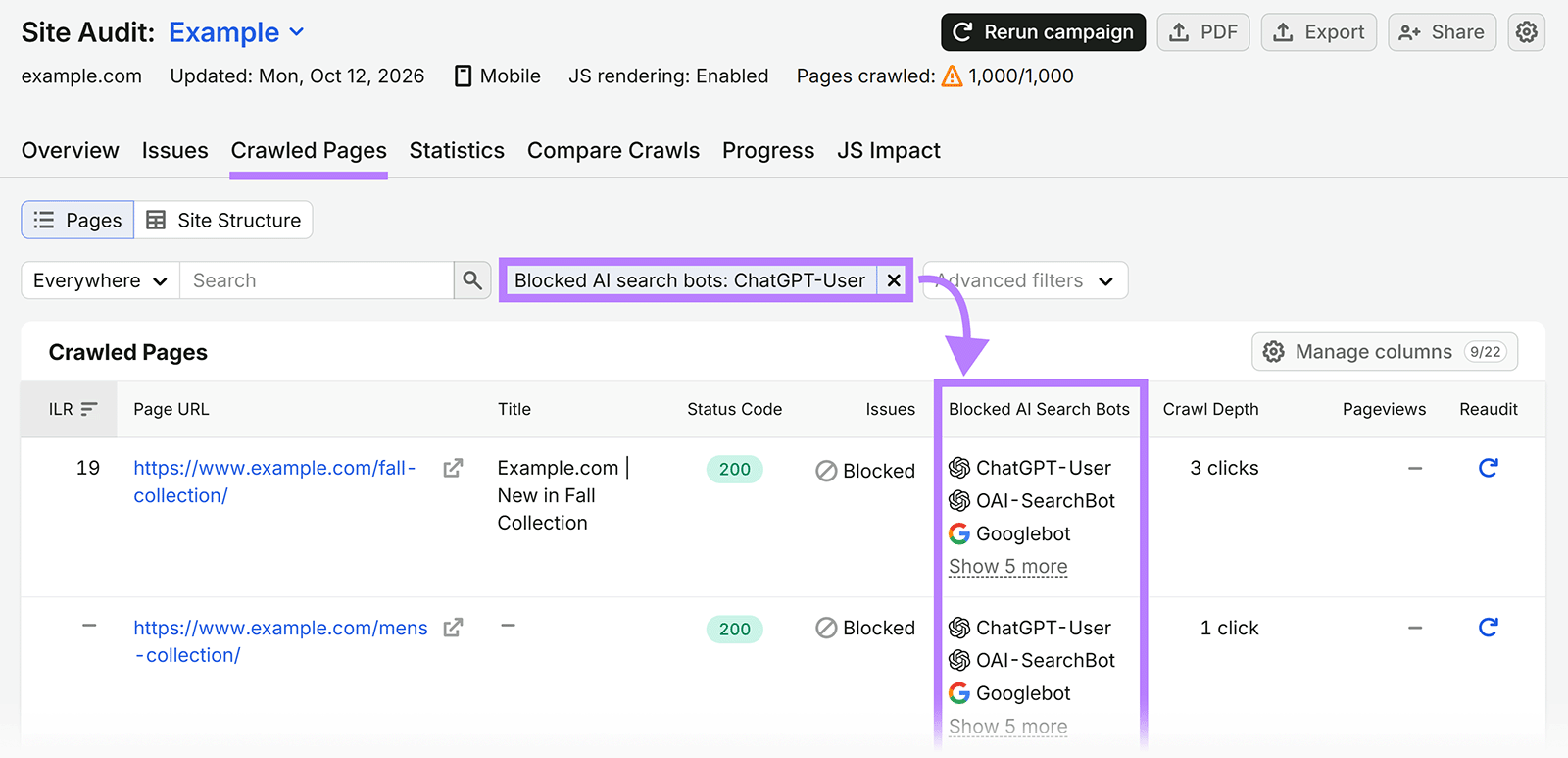Click Rerun campaign button
1568x758 pixels.
coord(1044,32)
